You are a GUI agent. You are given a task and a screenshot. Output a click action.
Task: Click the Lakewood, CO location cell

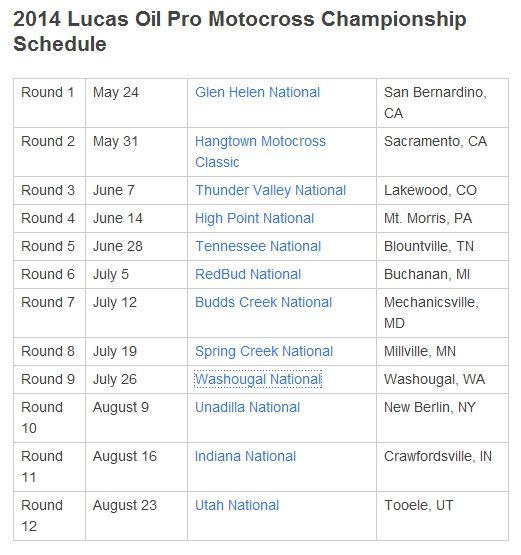[x=442, y=190]
